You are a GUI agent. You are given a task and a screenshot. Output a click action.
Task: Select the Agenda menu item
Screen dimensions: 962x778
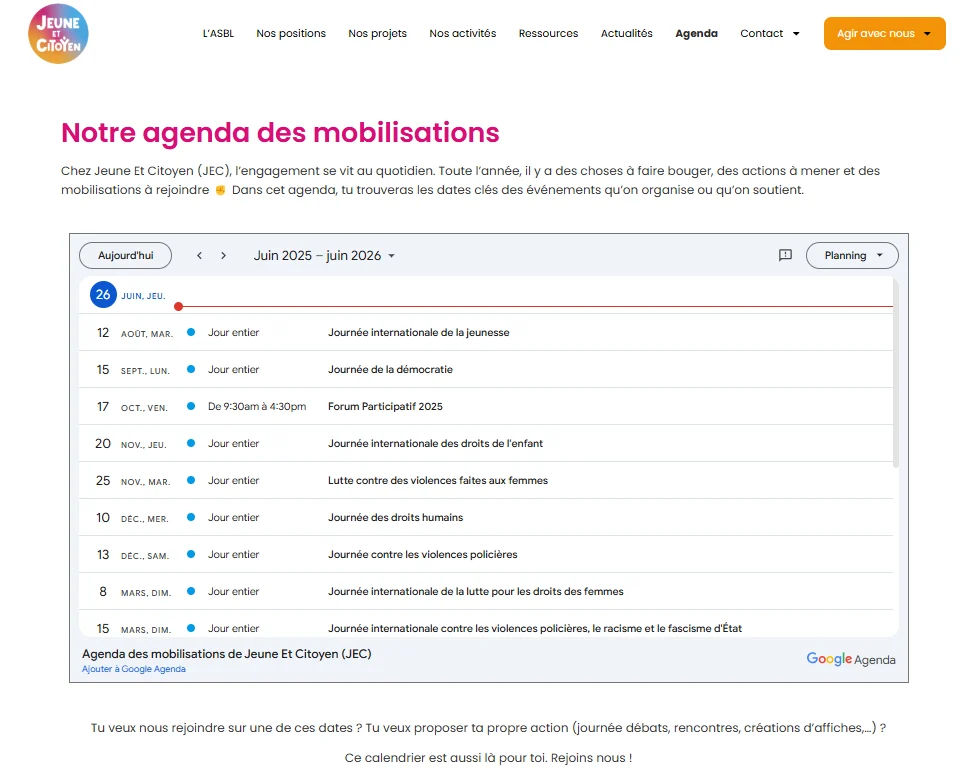click(x=696, y=33)
